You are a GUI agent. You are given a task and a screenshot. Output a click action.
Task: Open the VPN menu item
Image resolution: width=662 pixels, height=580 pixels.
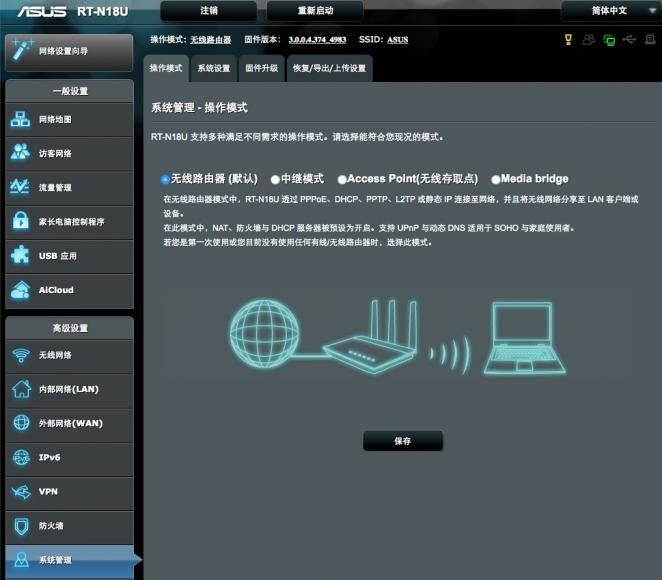point(70,492)
